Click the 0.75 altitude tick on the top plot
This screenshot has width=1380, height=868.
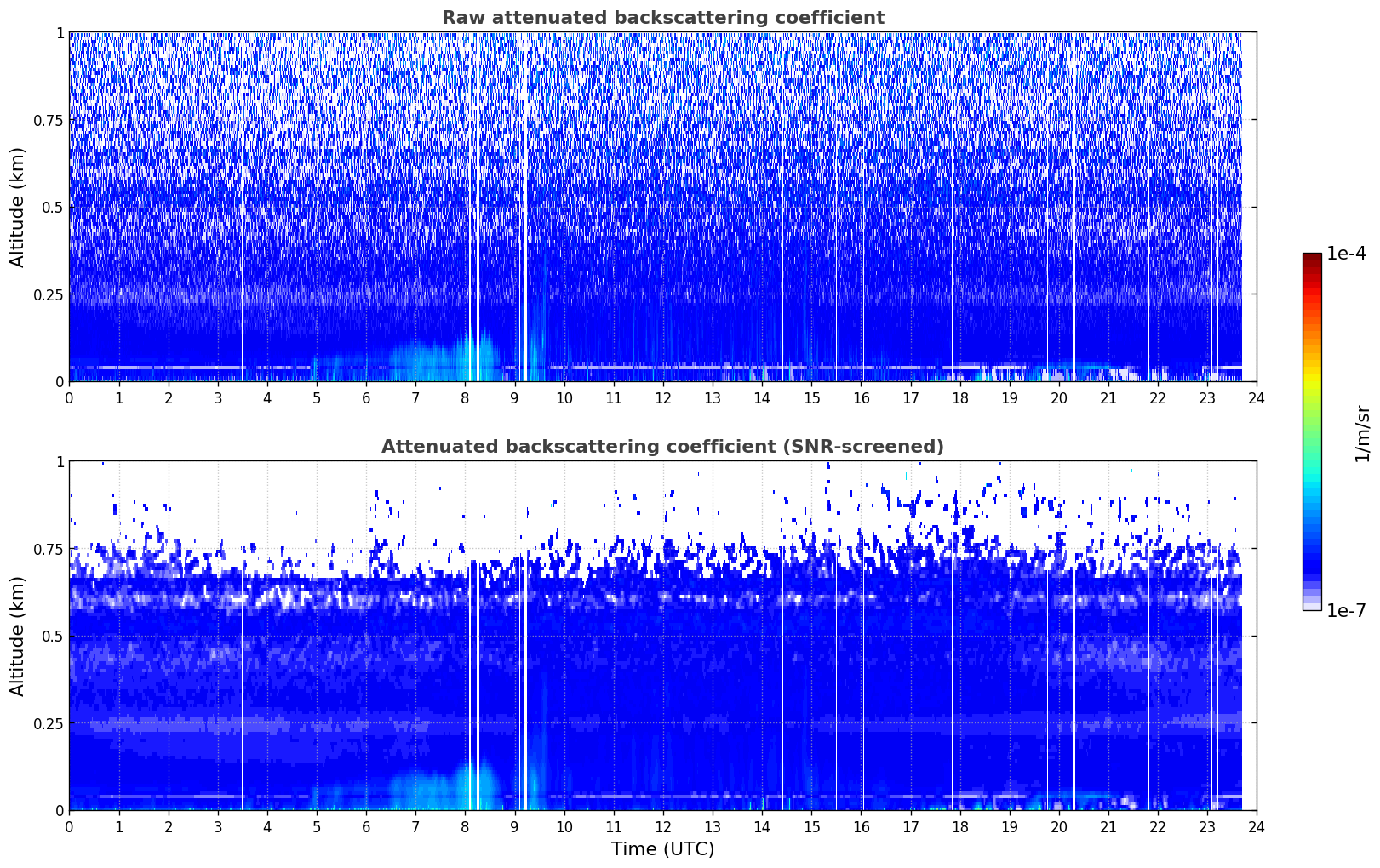pos(49,121)
